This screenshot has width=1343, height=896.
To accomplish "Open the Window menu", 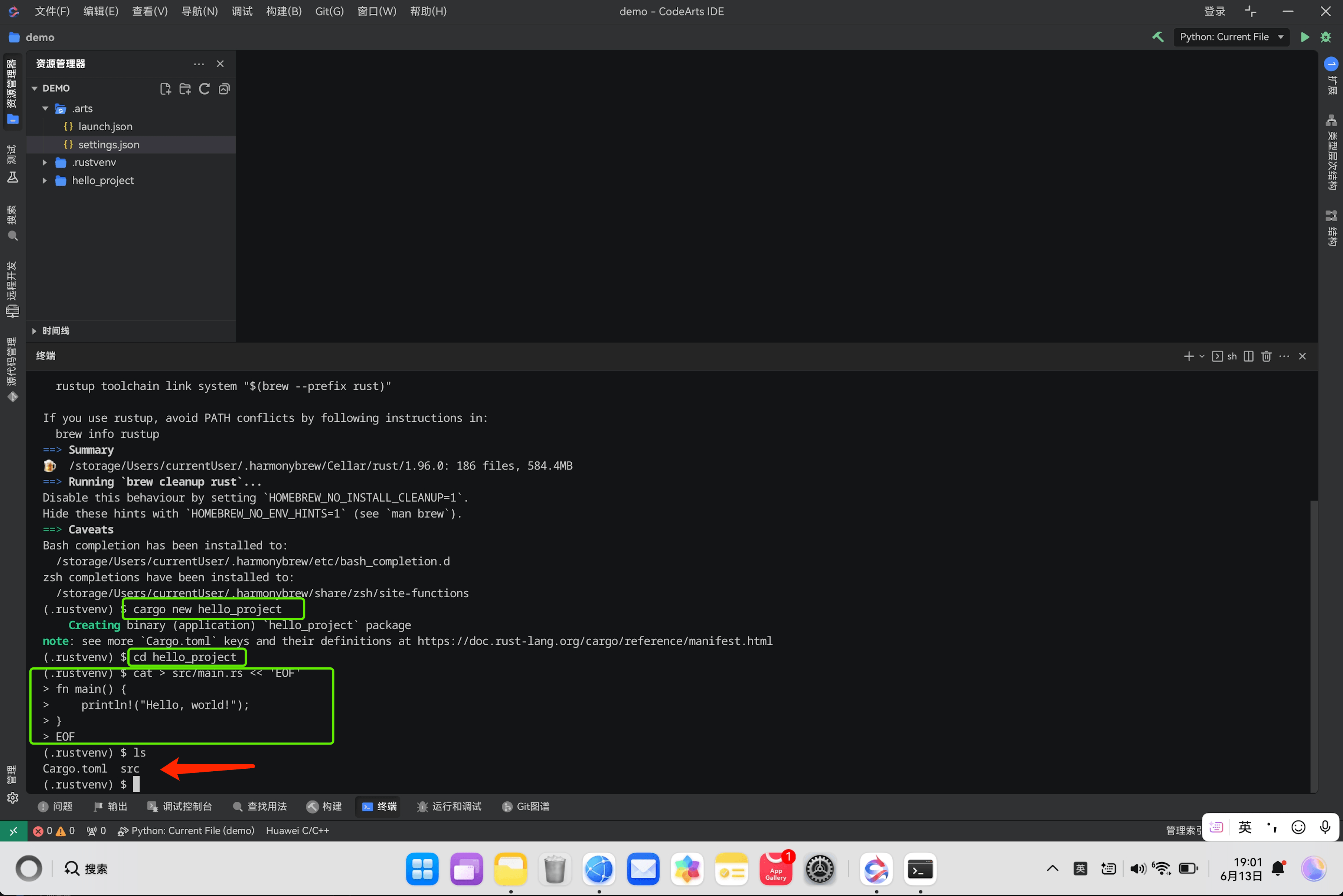I will click(x=377, y=12).
